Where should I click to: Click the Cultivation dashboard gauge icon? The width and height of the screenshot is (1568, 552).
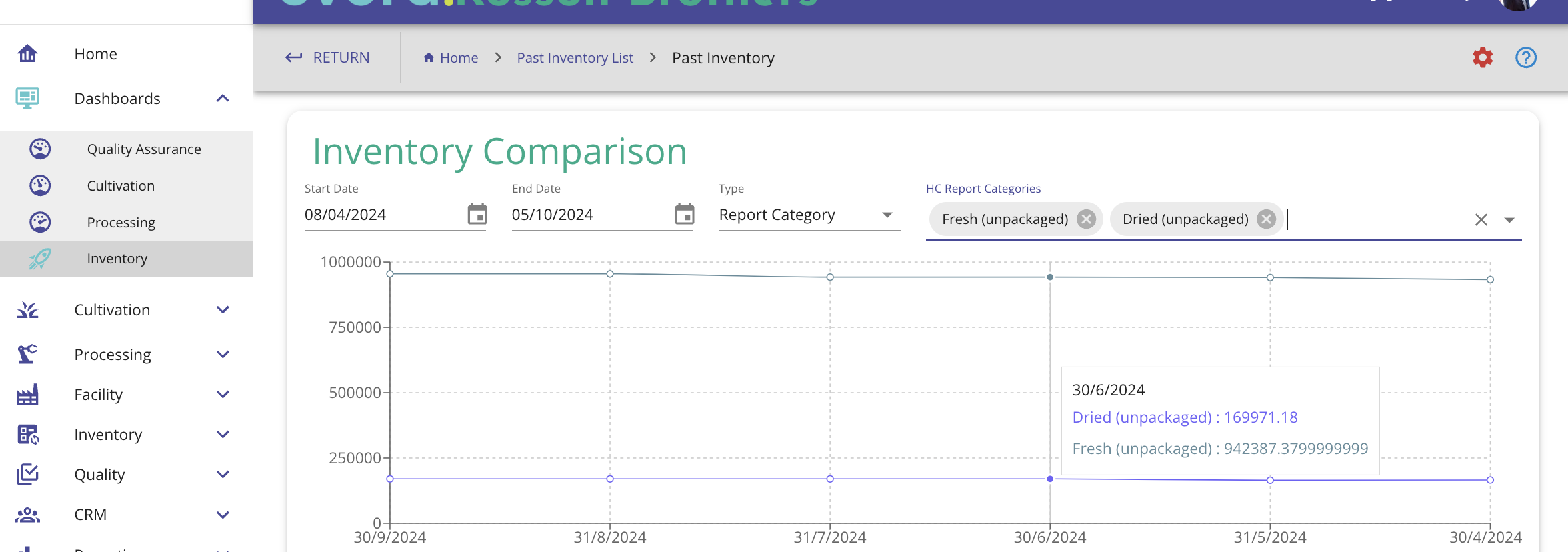[40, 185]
